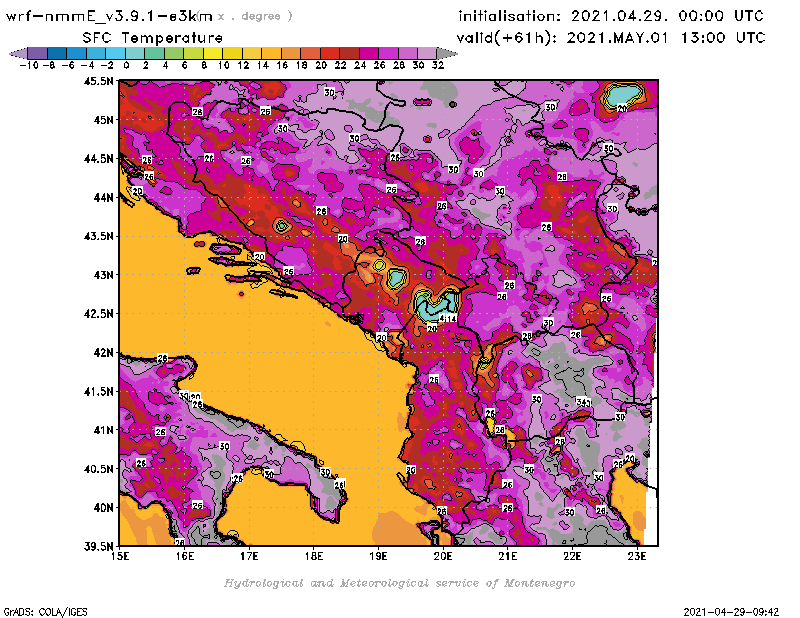Click the 21E longitude axis label
The width and height of the screenshot is (800, 618).
(508, 556)
